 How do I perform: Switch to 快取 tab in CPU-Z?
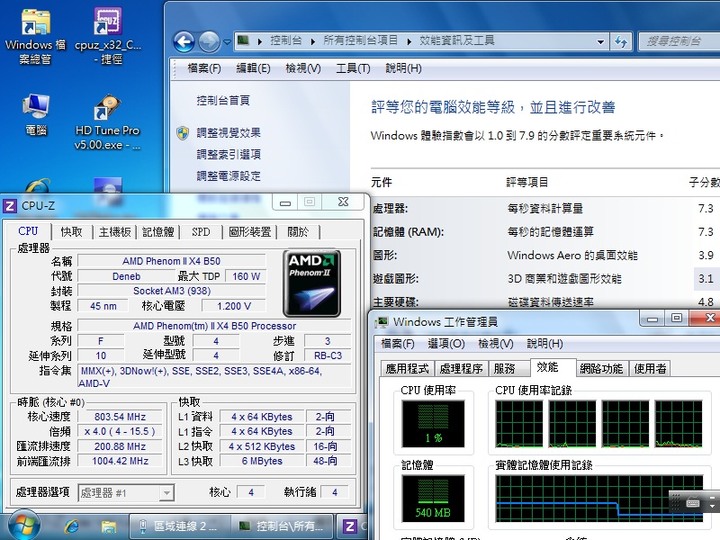(x=71, y=232)
